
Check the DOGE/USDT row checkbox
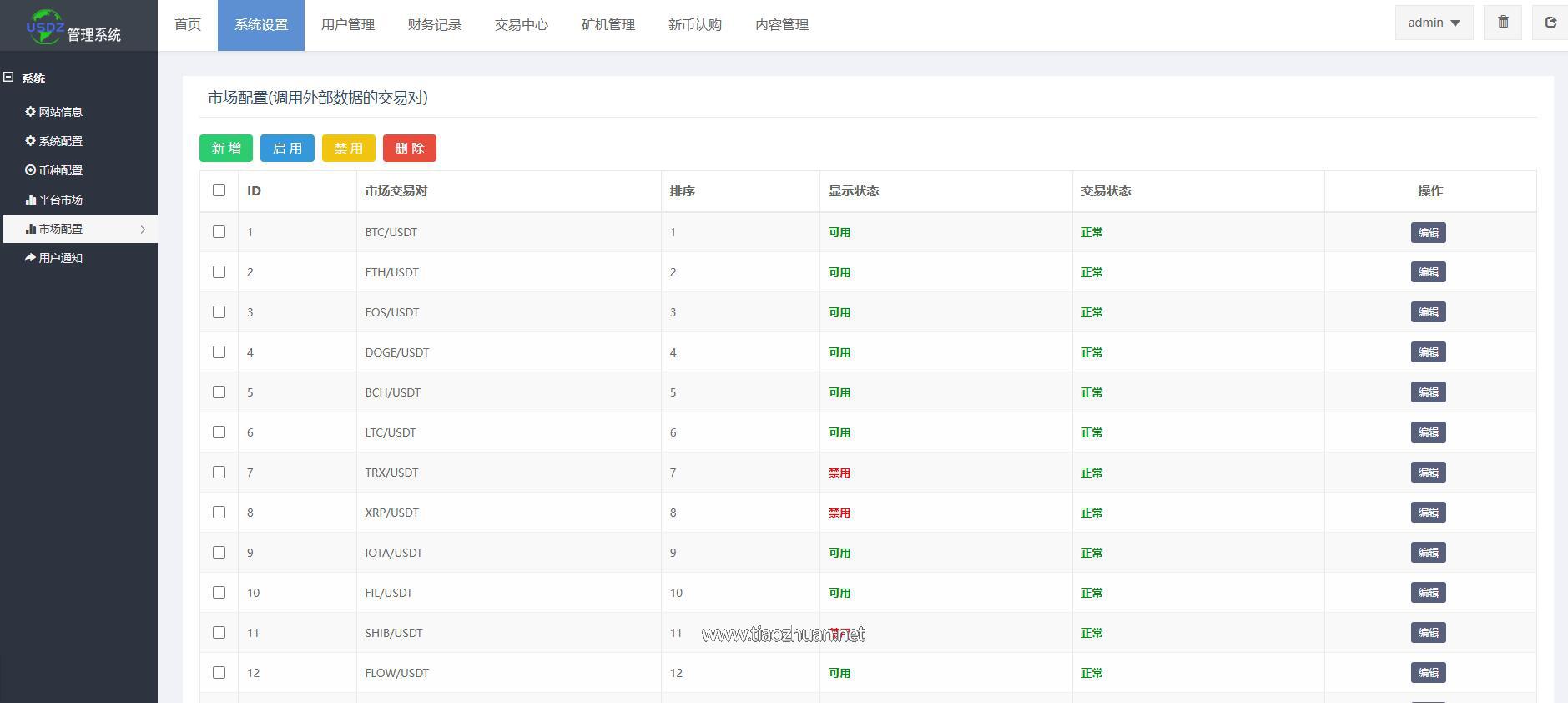(219, 351)
